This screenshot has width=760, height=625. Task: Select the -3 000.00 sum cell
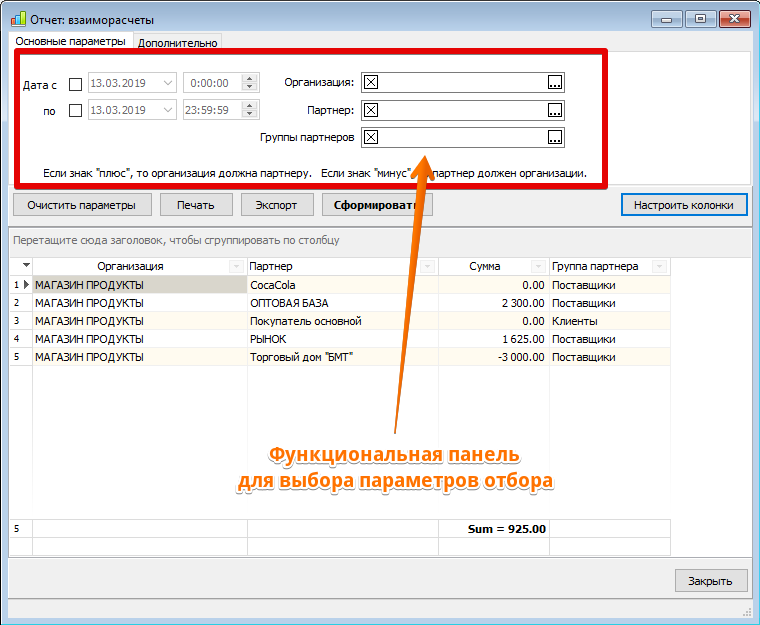494,357
